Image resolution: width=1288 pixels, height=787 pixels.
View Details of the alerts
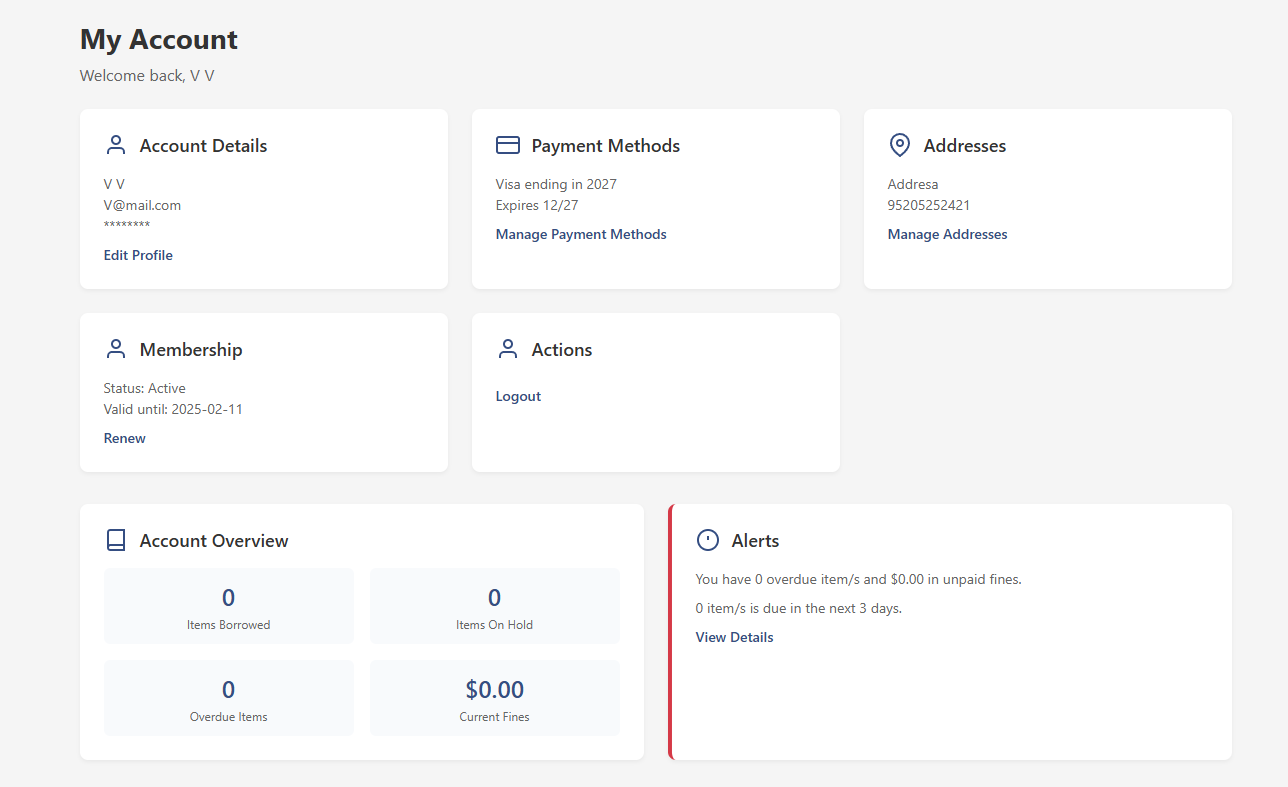pyautogui.click(x=734, y=638)
